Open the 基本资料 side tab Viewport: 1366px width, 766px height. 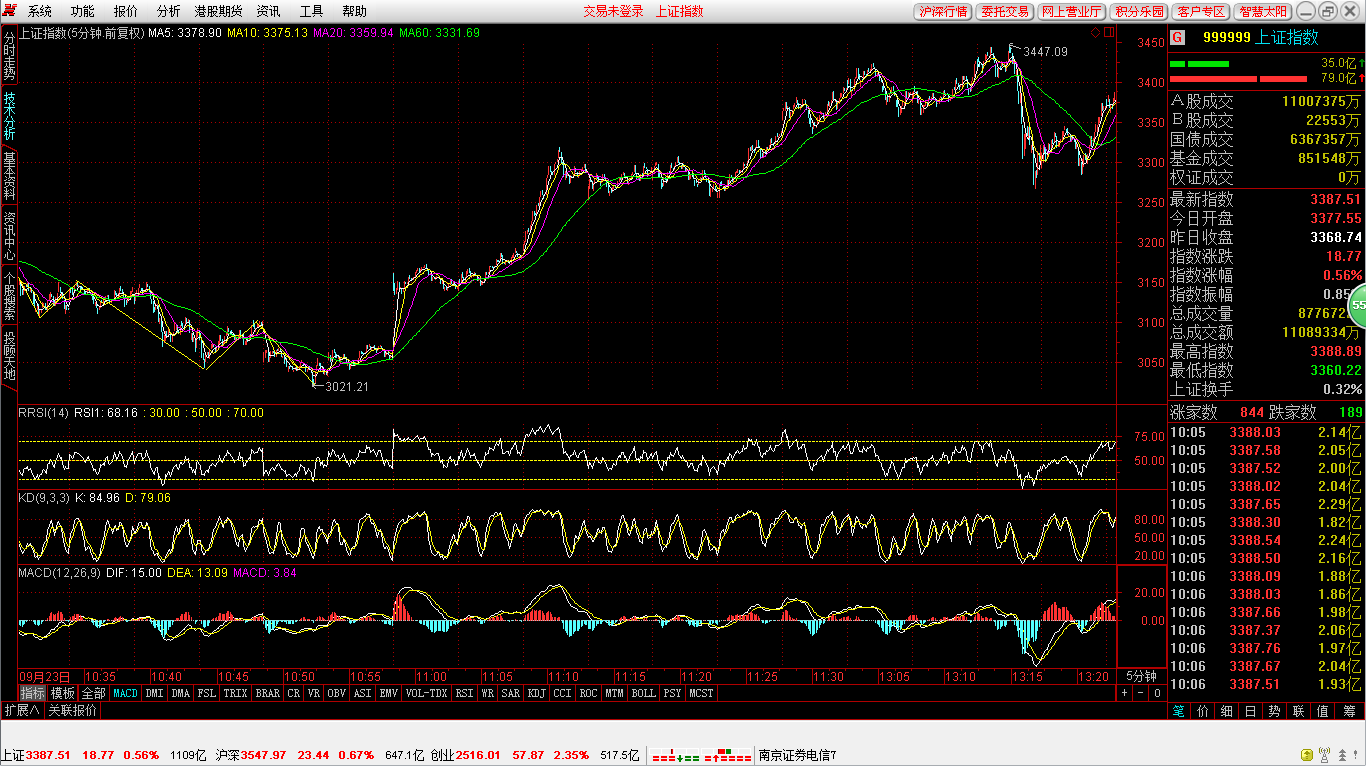pyautogui.click(x=9, y=175)
